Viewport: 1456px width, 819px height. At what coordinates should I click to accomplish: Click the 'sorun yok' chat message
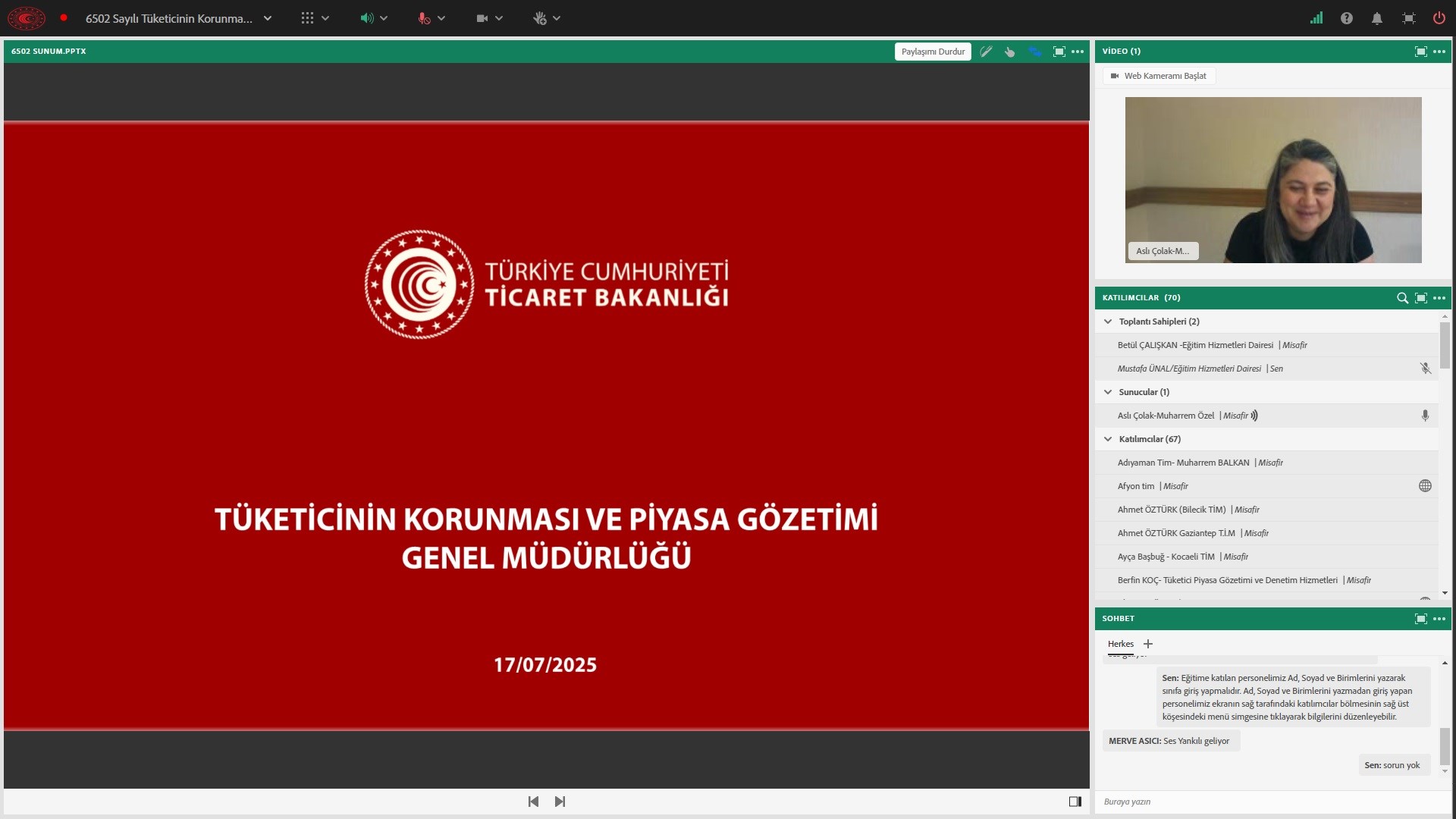[x=1394, y=765]
